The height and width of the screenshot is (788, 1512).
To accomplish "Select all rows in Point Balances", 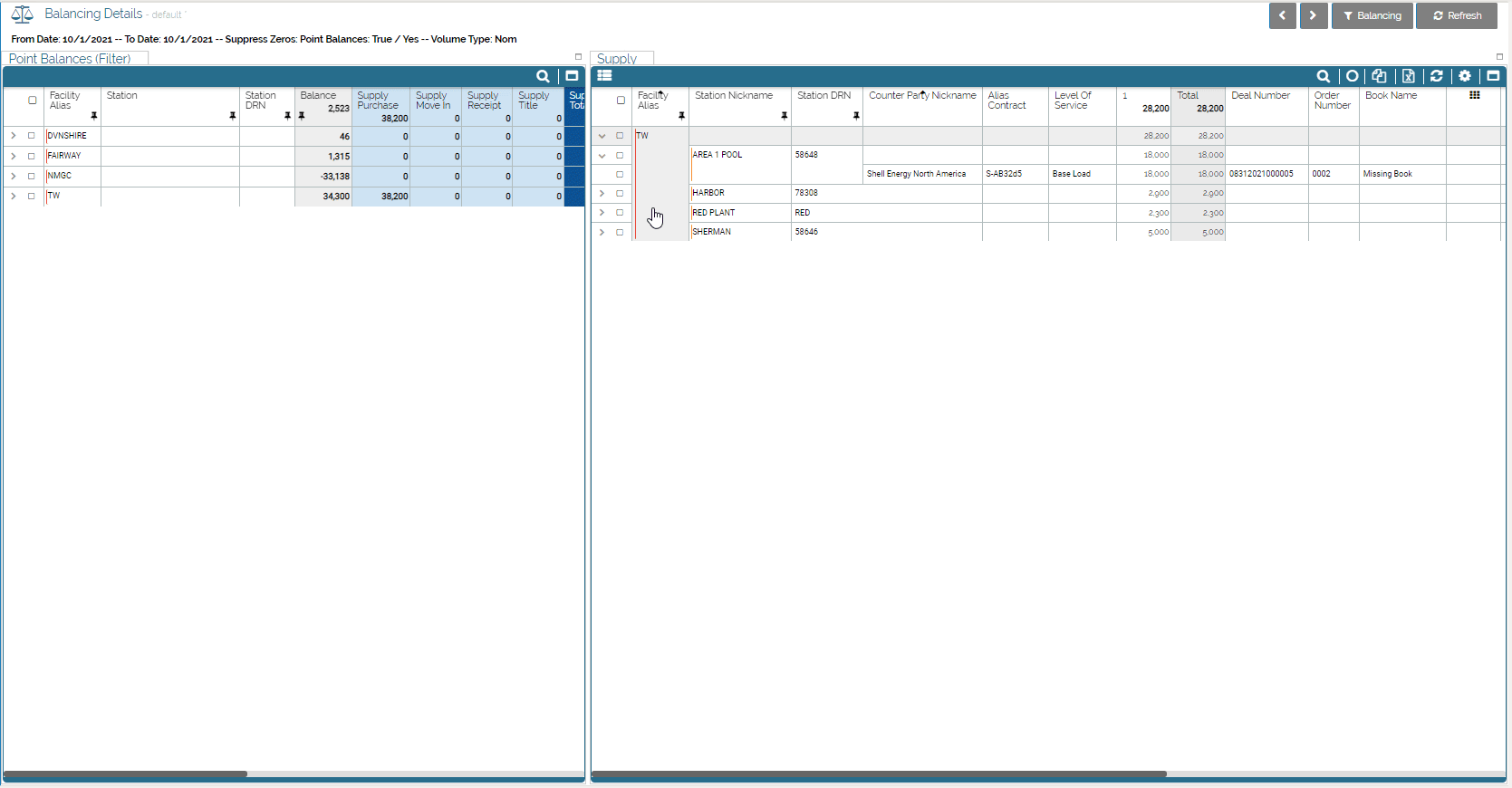I will (33, 100).
